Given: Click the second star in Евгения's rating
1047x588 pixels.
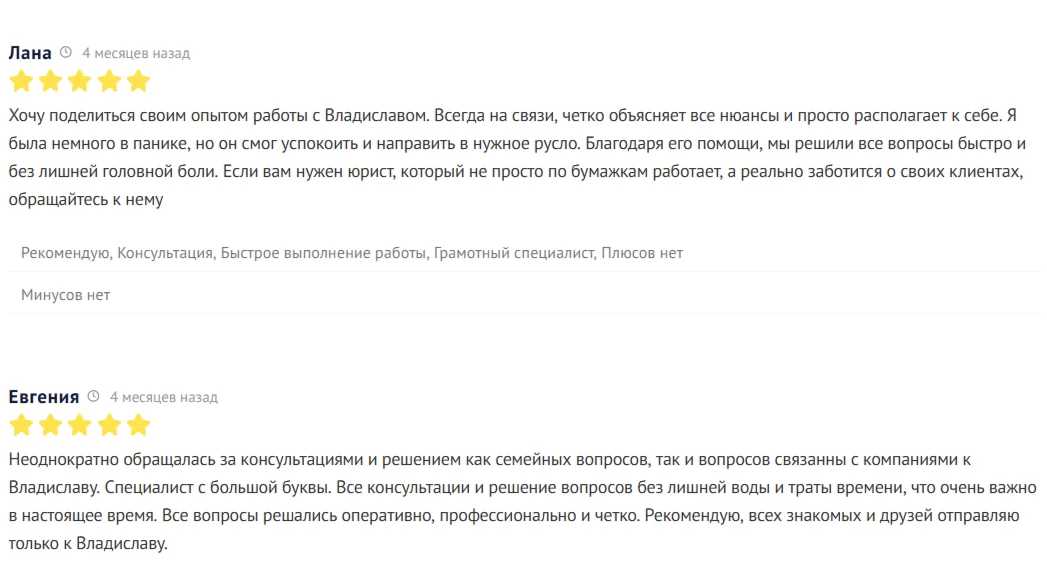Looking at the screenshot, I should [x=50, y=425].
